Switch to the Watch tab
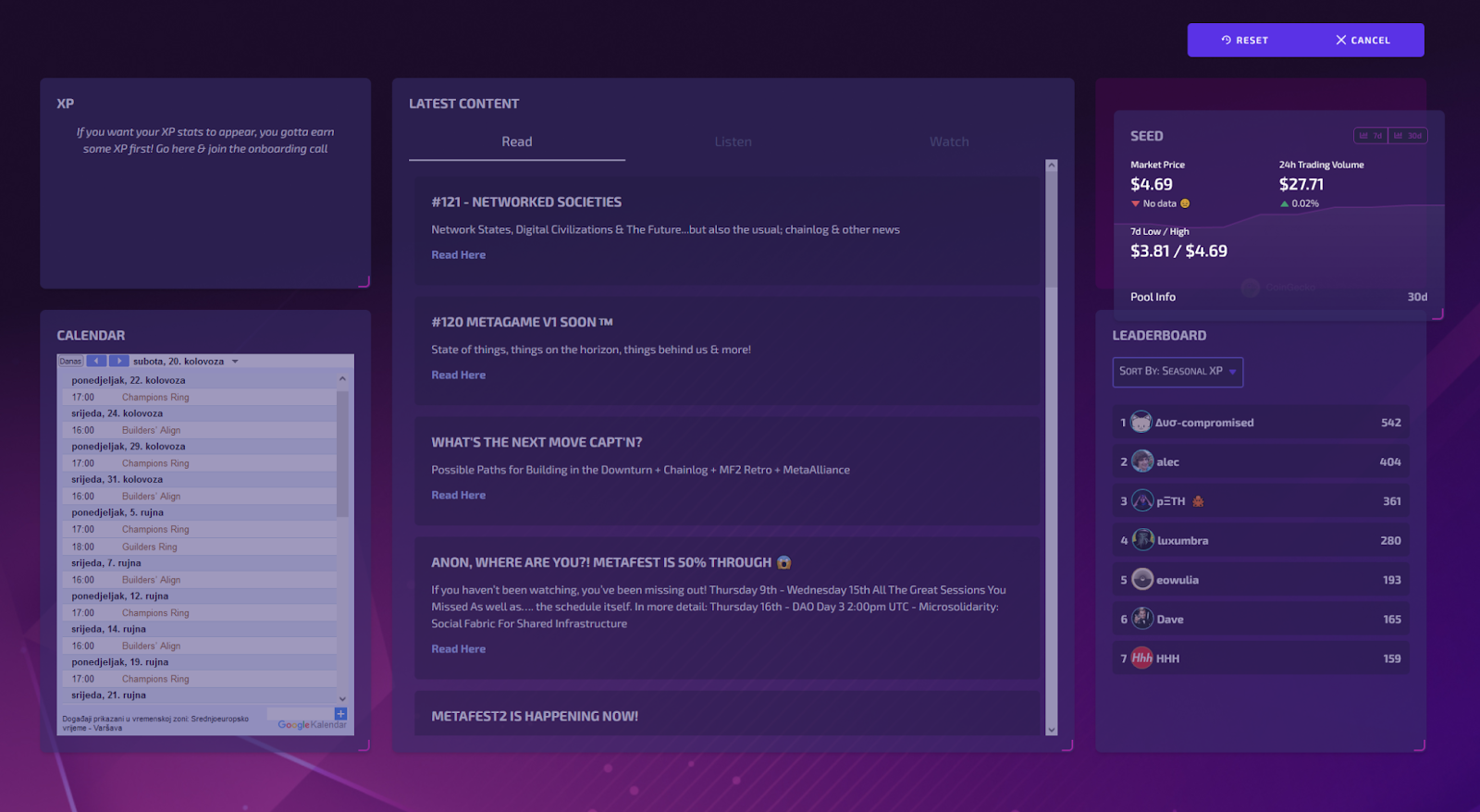 (949, 141)
